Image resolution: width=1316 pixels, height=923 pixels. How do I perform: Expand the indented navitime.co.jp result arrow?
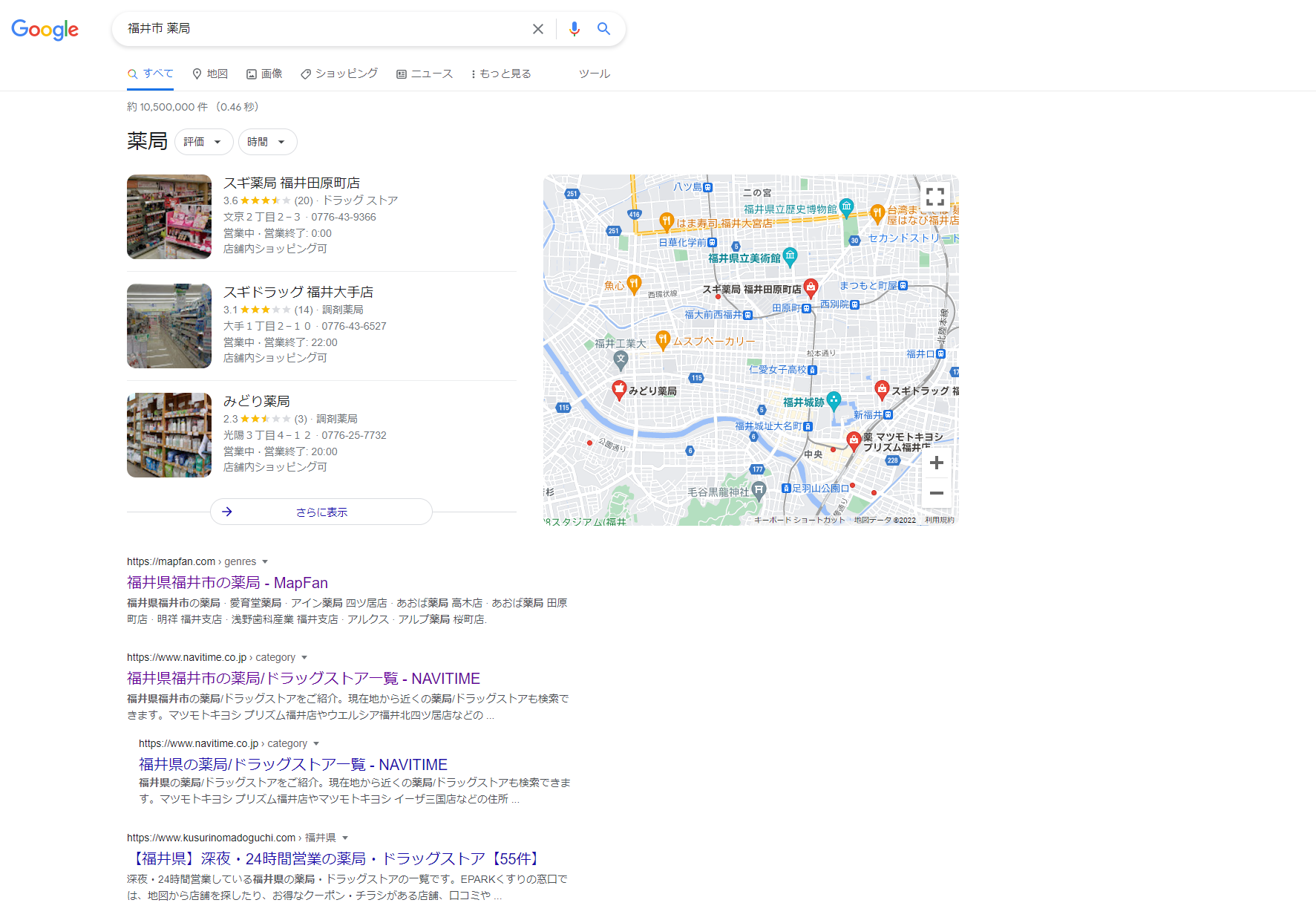[x=316, y=744]
